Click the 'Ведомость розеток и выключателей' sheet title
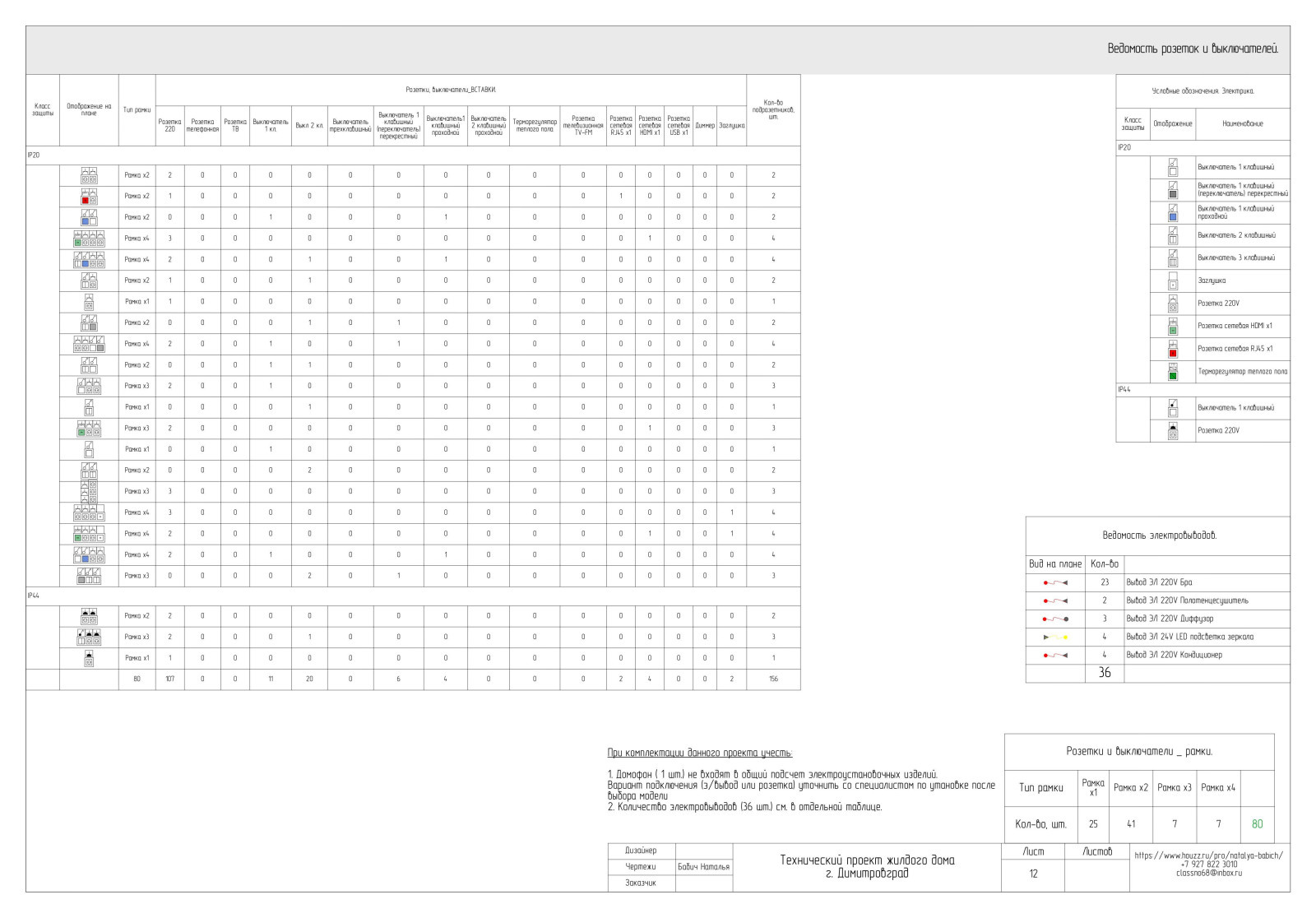The width and height of the screenshot is (1316, 918). point(1192,49)
